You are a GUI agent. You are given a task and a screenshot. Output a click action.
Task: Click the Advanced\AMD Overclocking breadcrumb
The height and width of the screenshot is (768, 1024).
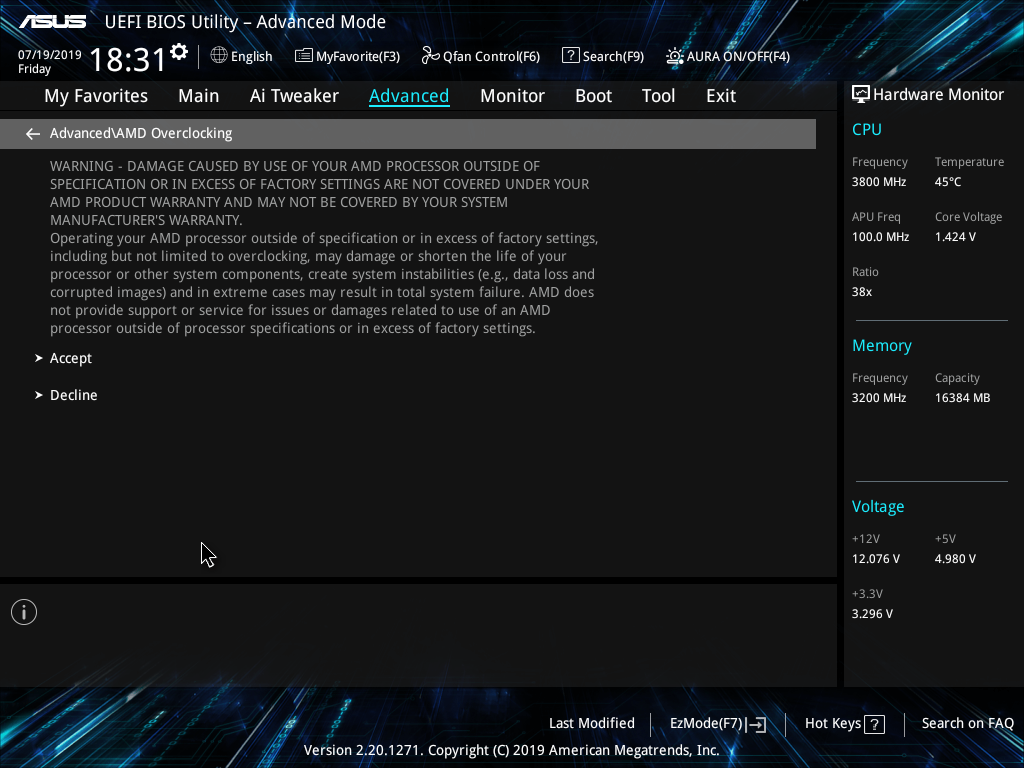coord(141,133)
